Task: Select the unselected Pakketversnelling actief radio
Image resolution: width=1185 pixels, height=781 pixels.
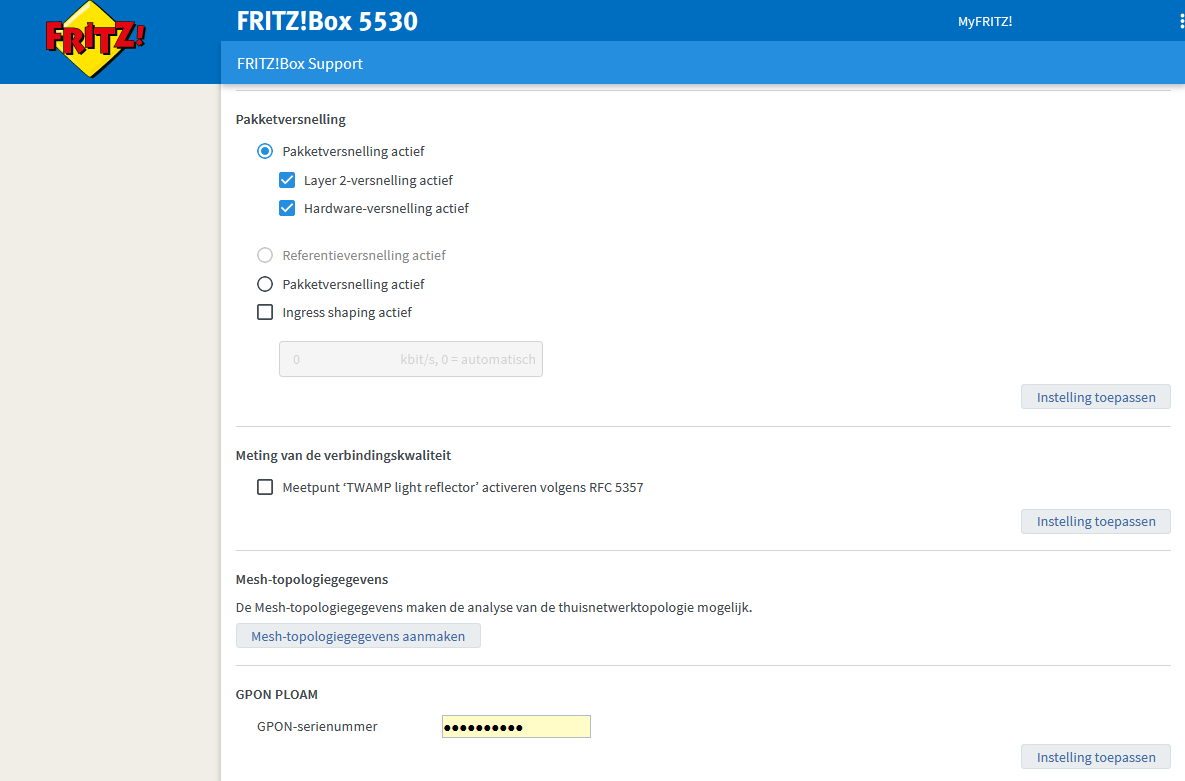Action: pyautogui.click(x=265, y=285)
